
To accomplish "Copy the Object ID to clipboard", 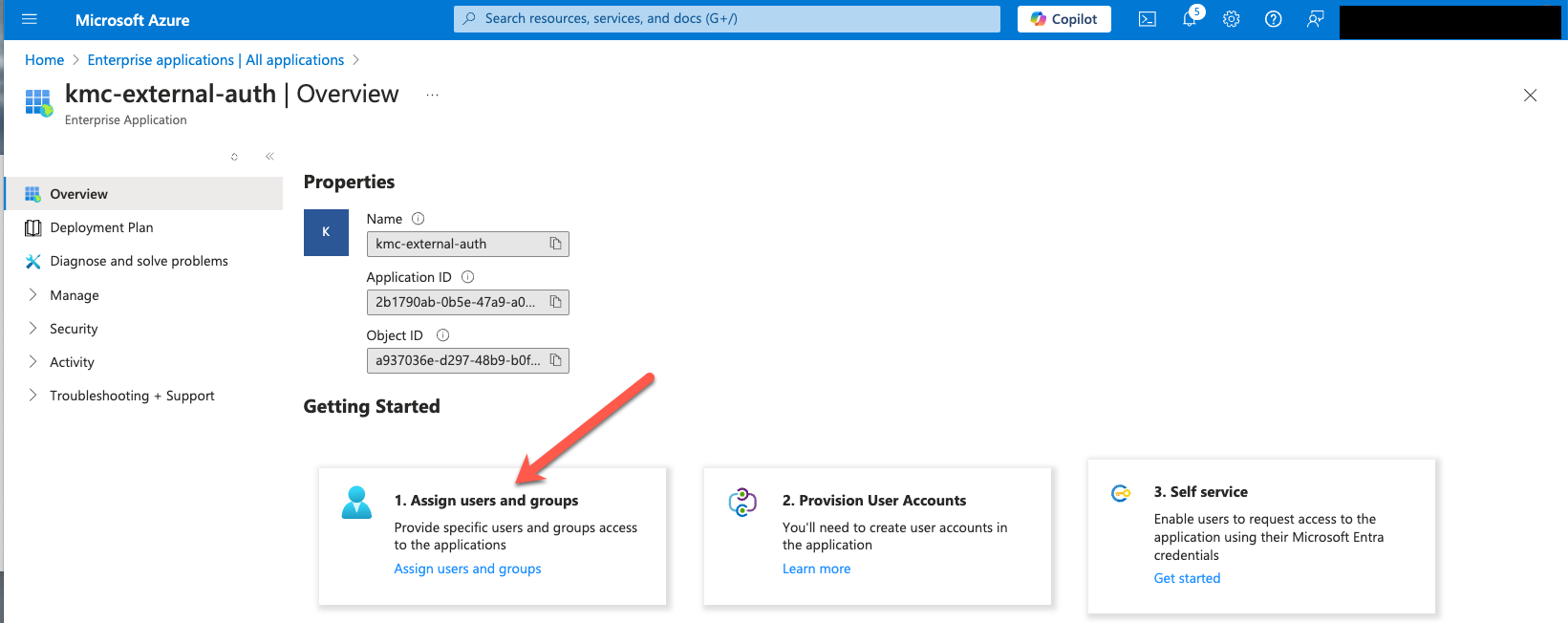I will pos(555,360).
